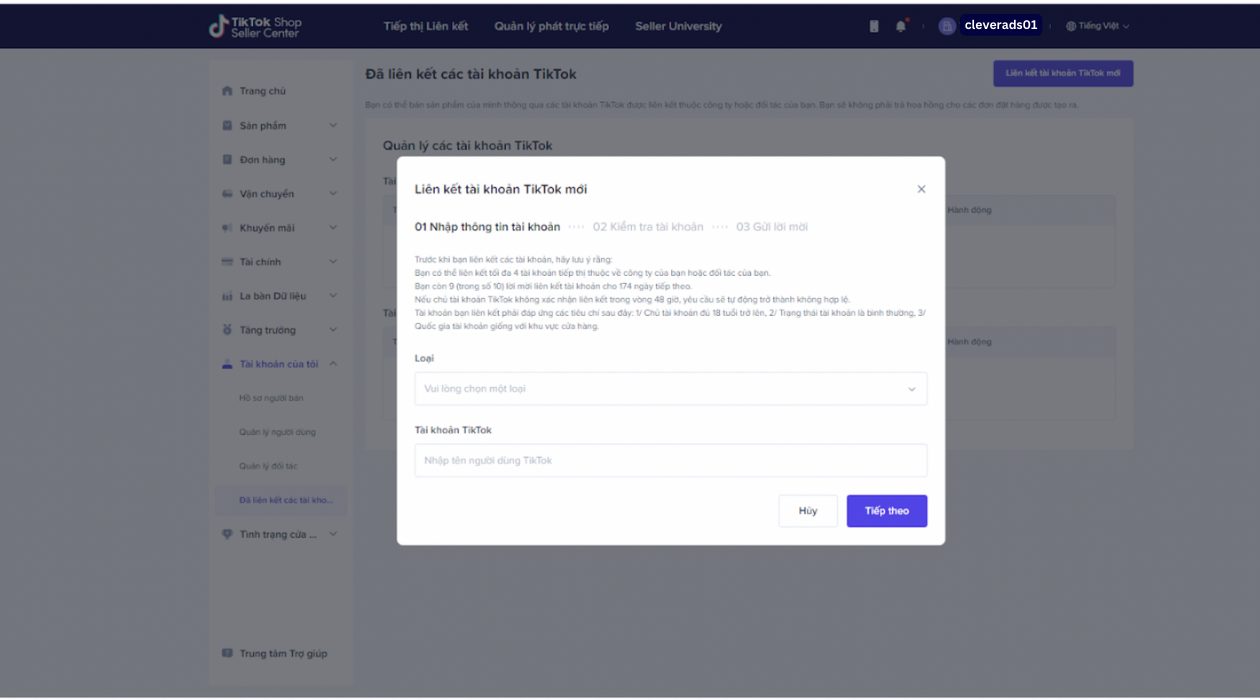Go to Quản lý người dùng
Viewport: 1260px width, 700px height.
coord(277,432)
